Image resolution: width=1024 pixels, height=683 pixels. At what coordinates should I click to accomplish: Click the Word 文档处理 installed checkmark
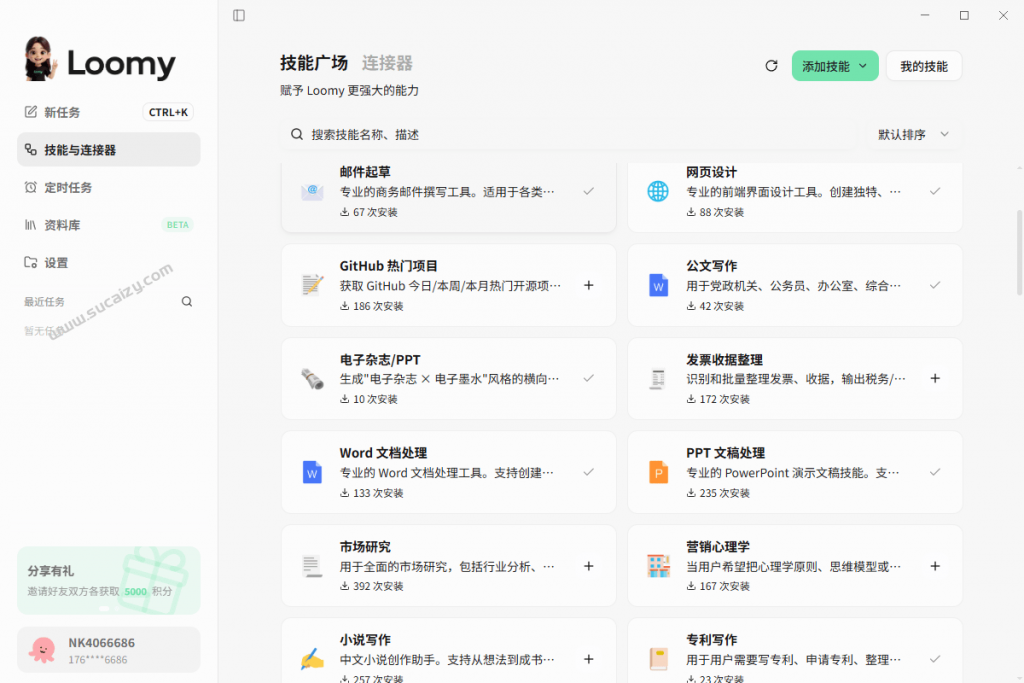click(588, 472)
